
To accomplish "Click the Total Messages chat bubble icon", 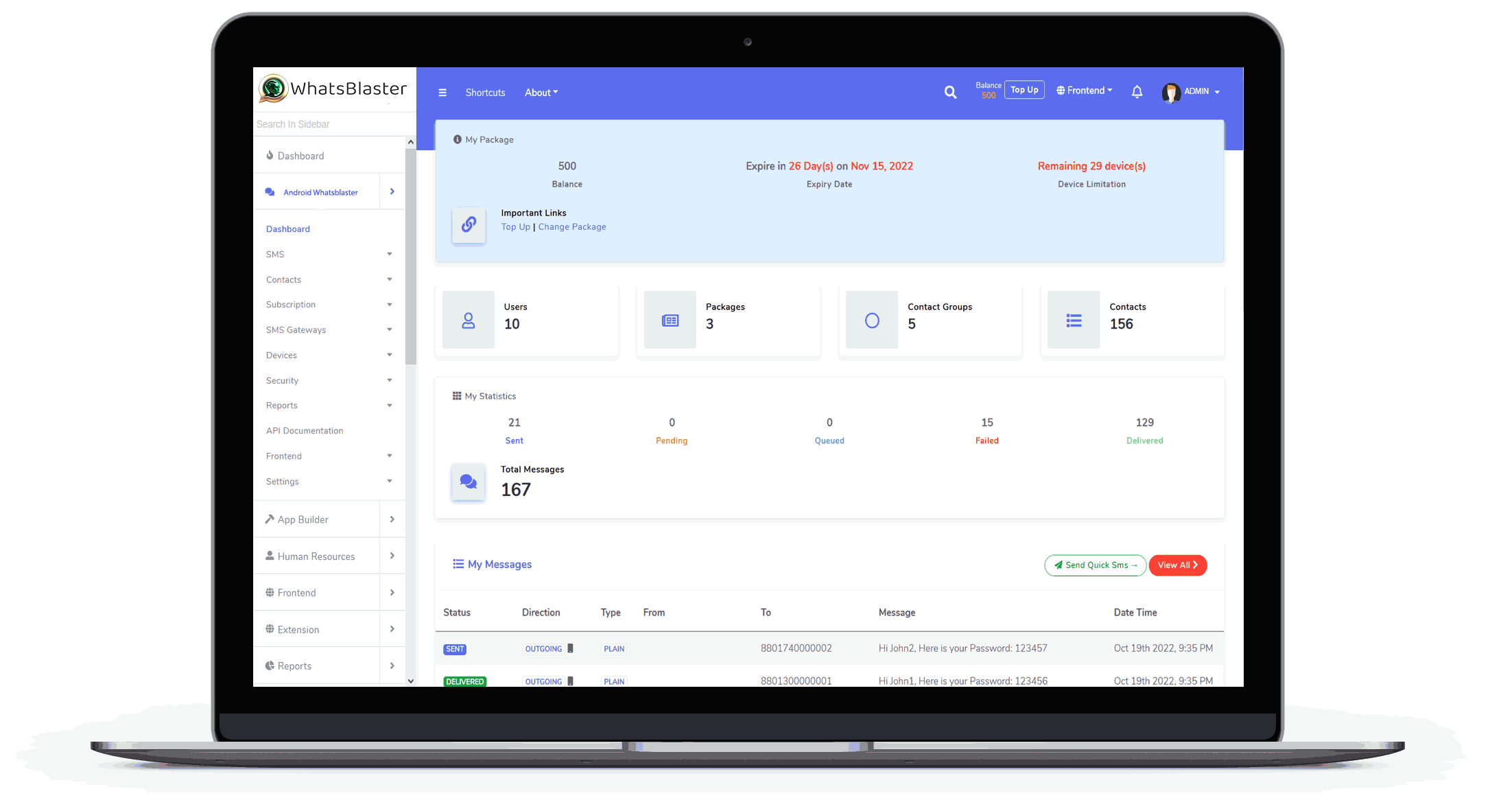I will click(469, 482).
